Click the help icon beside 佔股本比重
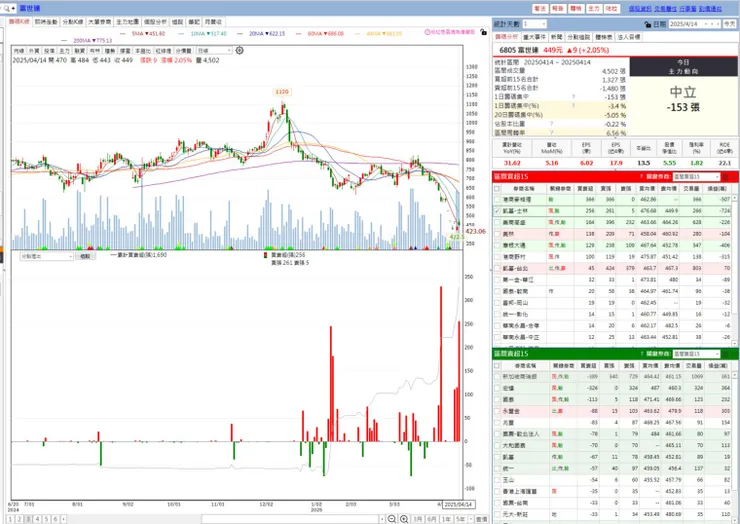The width and height of the screenshot is (740, 524). point(551,124)
